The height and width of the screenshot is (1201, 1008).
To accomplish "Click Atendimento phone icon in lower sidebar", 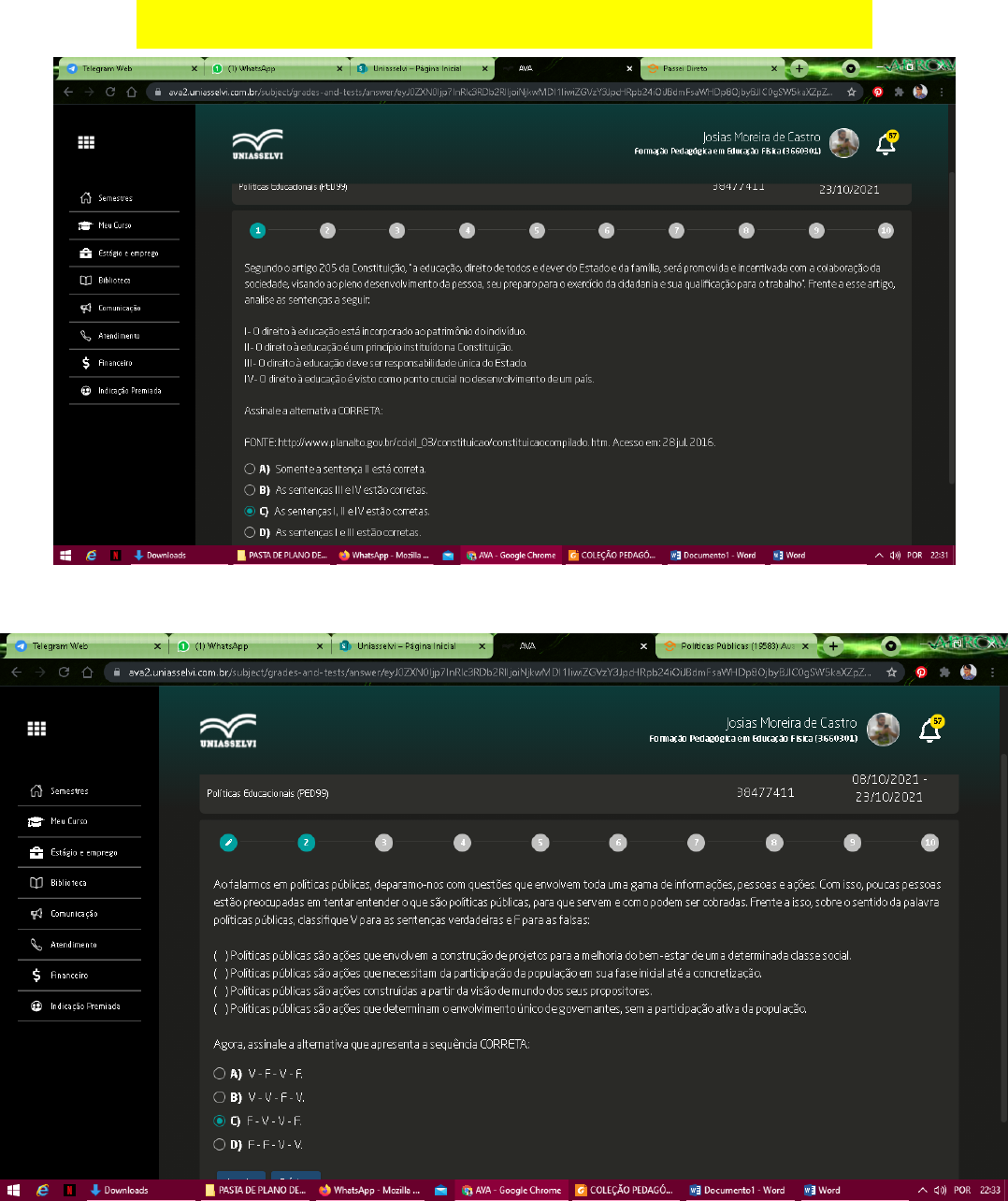I will point(36,945).
